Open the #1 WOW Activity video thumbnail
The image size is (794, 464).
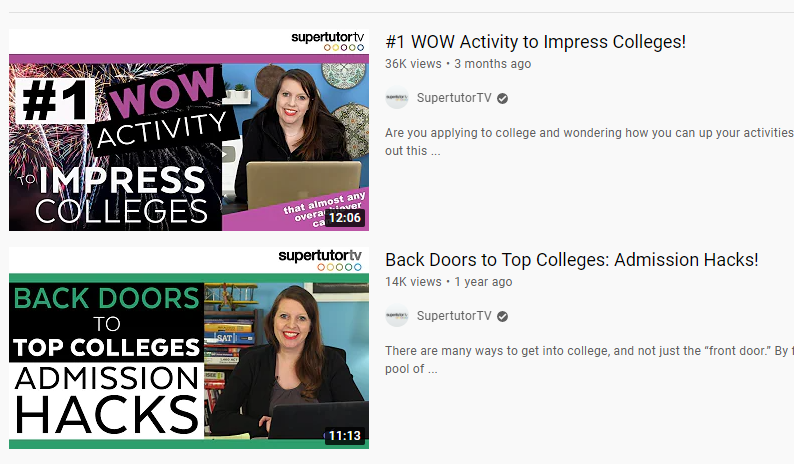pos(189,130)
